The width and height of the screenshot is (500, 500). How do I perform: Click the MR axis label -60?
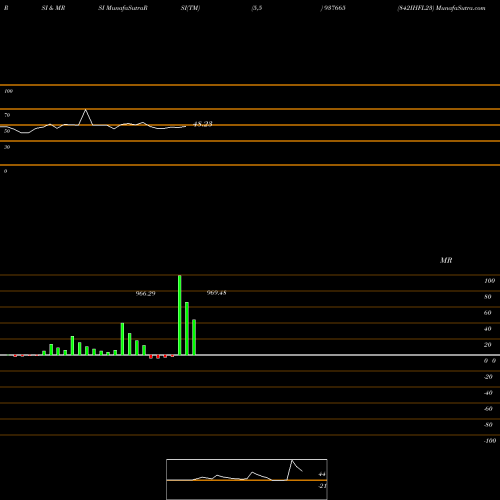488,409
